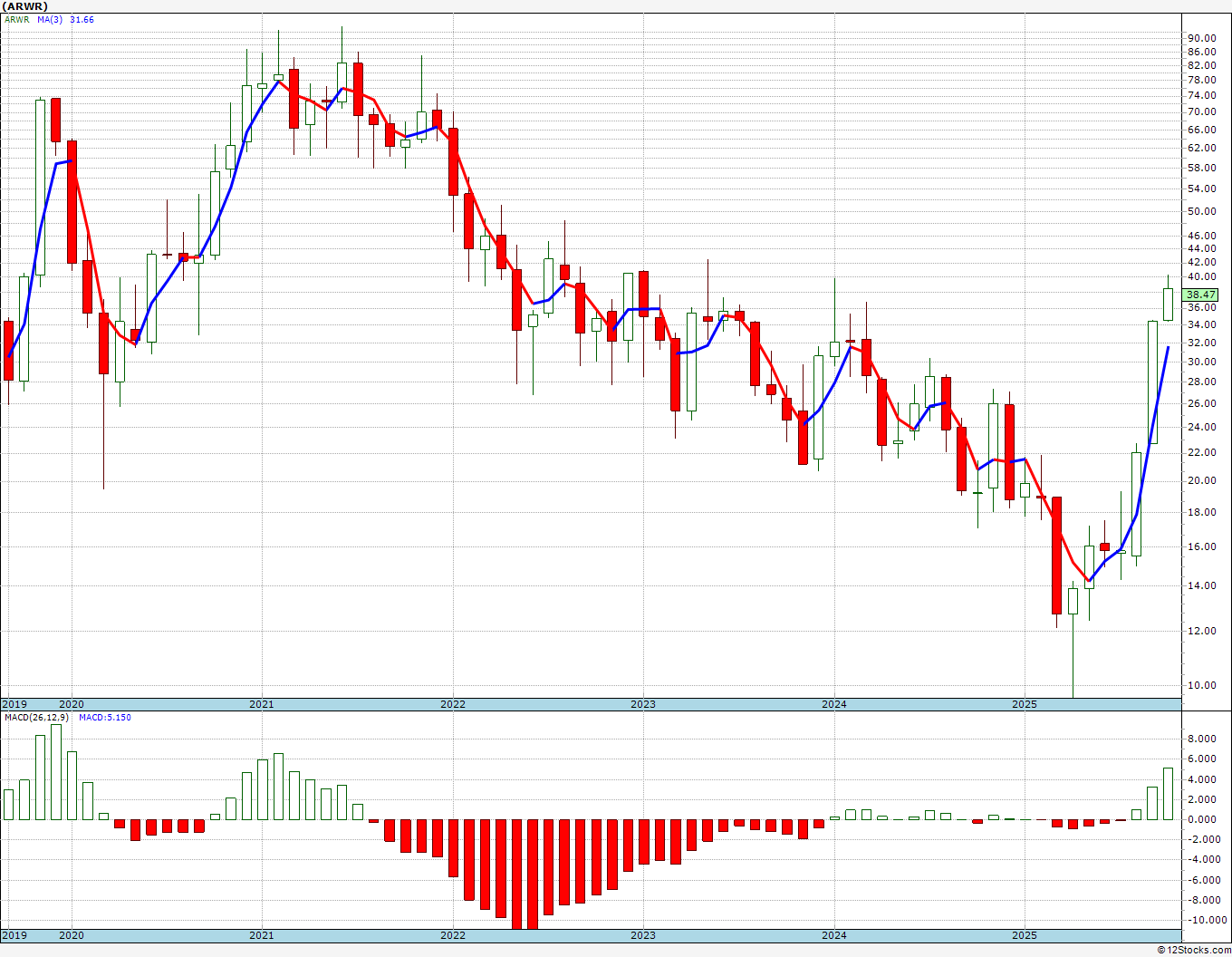Image resolution: width=1232 pixels, height=957 pixels.
Task: Select the 2022 marker on price timeline
Action: tap(453, 704)
